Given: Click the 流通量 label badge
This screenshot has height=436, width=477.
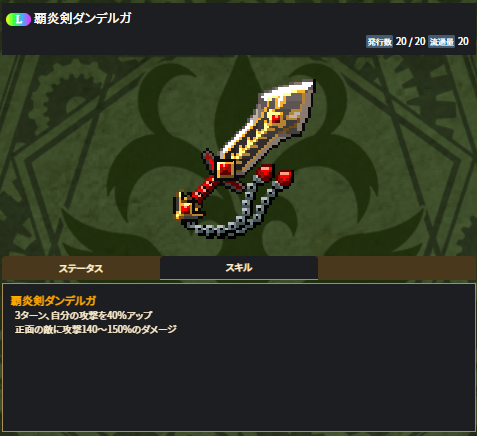Looking at the screenshot, I should 441,42.
